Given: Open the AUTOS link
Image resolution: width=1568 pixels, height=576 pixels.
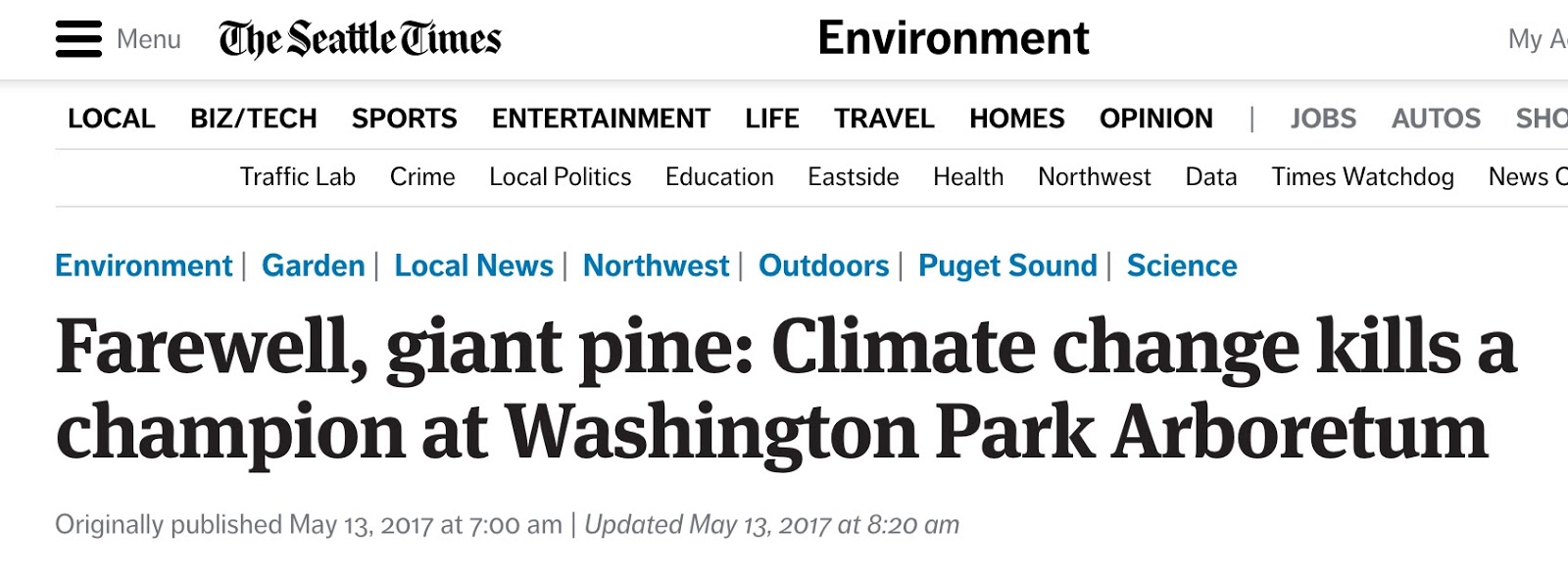Looking at the screenshot, I should [x=1435, y=119].
